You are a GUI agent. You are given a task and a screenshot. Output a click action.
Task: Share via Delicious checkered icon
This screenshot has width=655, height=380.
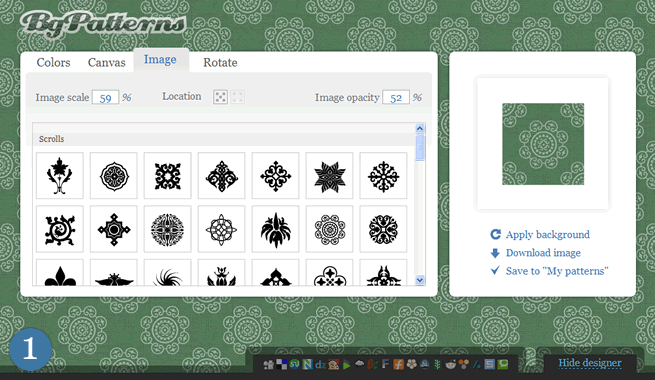[282, 364]
